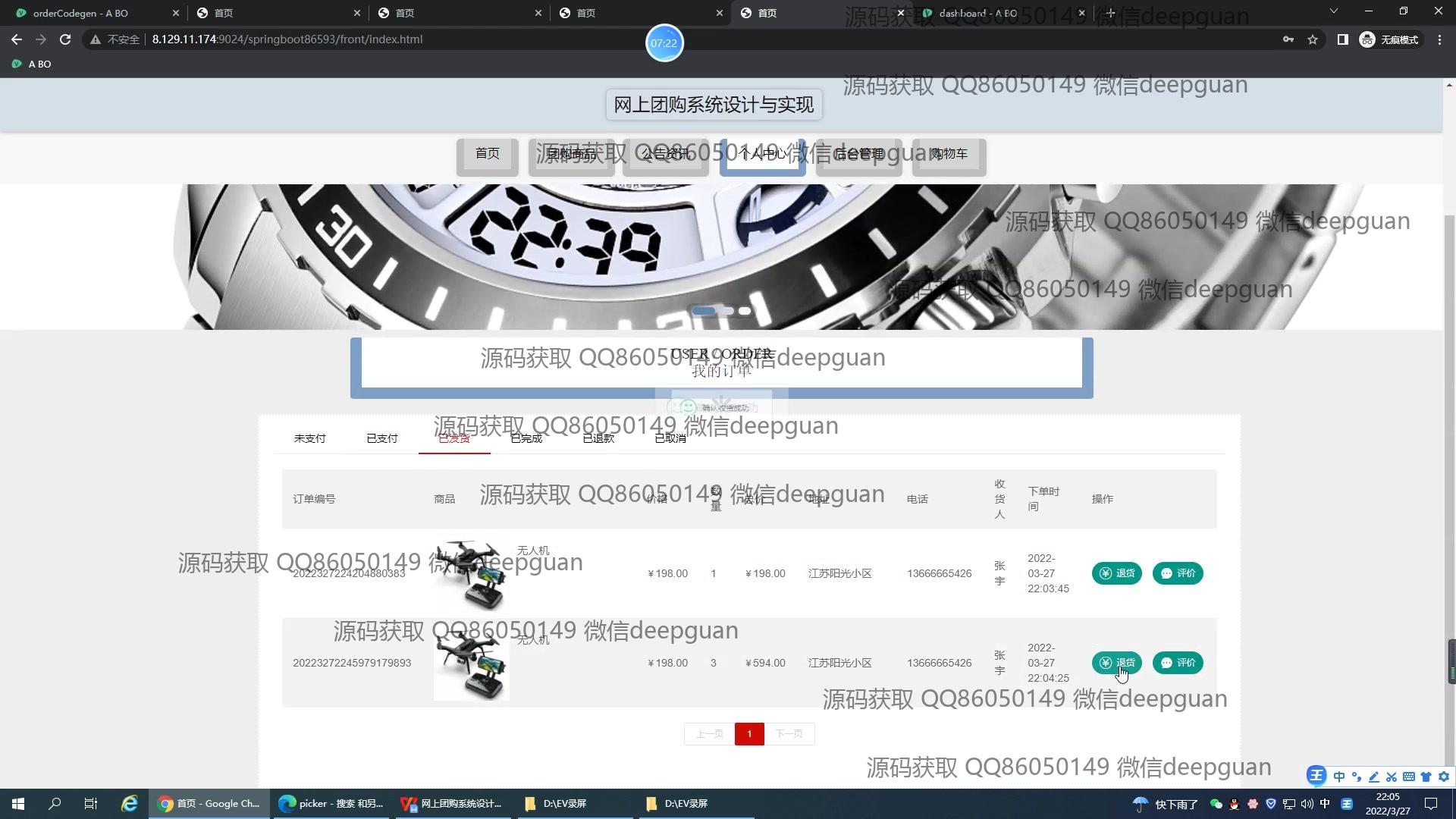Open Internet Explorer from taskbar
Viewport: 1456px width, 819px height.
point(130,804)
